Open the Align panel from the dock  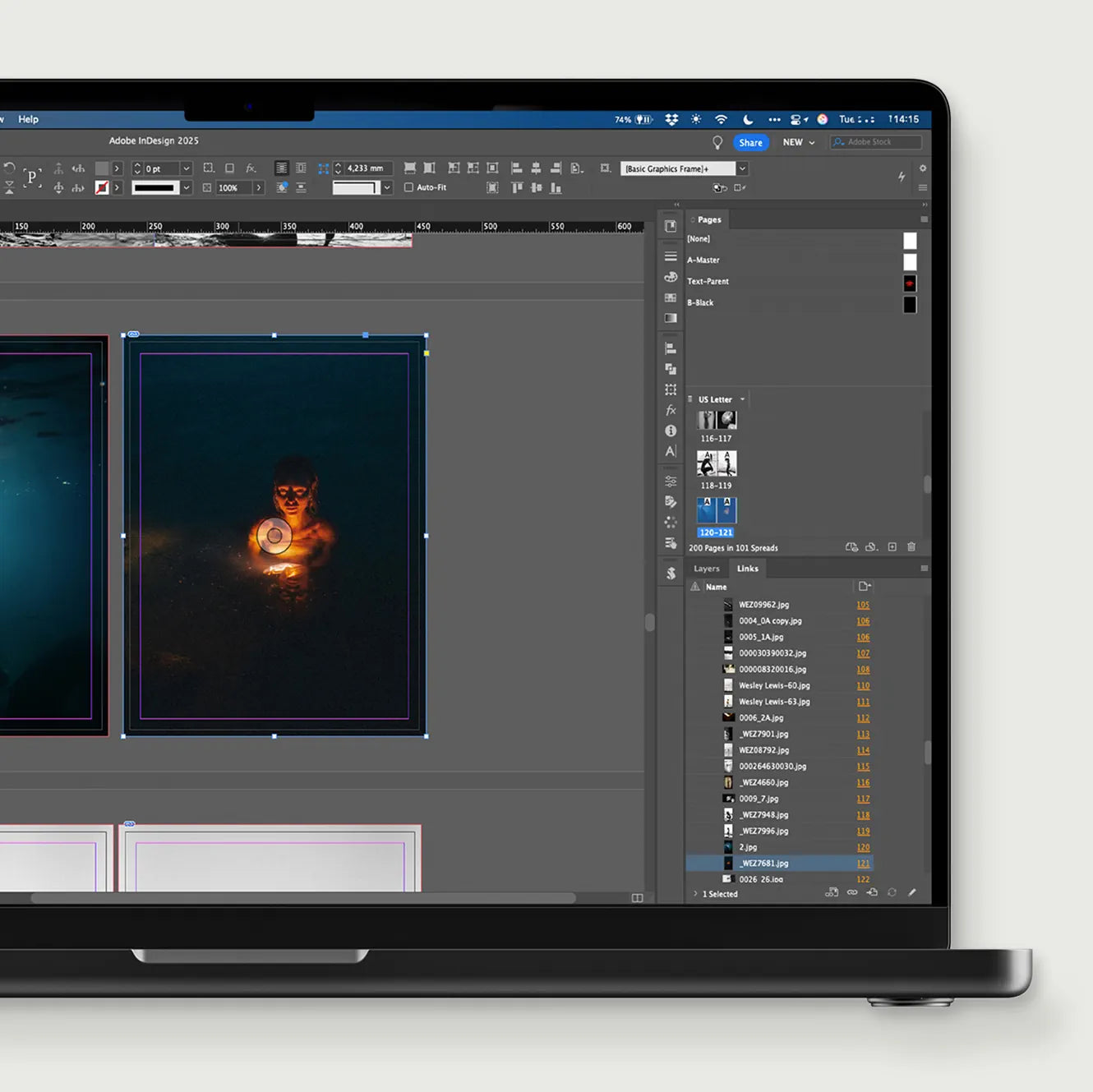click(x=671, y=348)
